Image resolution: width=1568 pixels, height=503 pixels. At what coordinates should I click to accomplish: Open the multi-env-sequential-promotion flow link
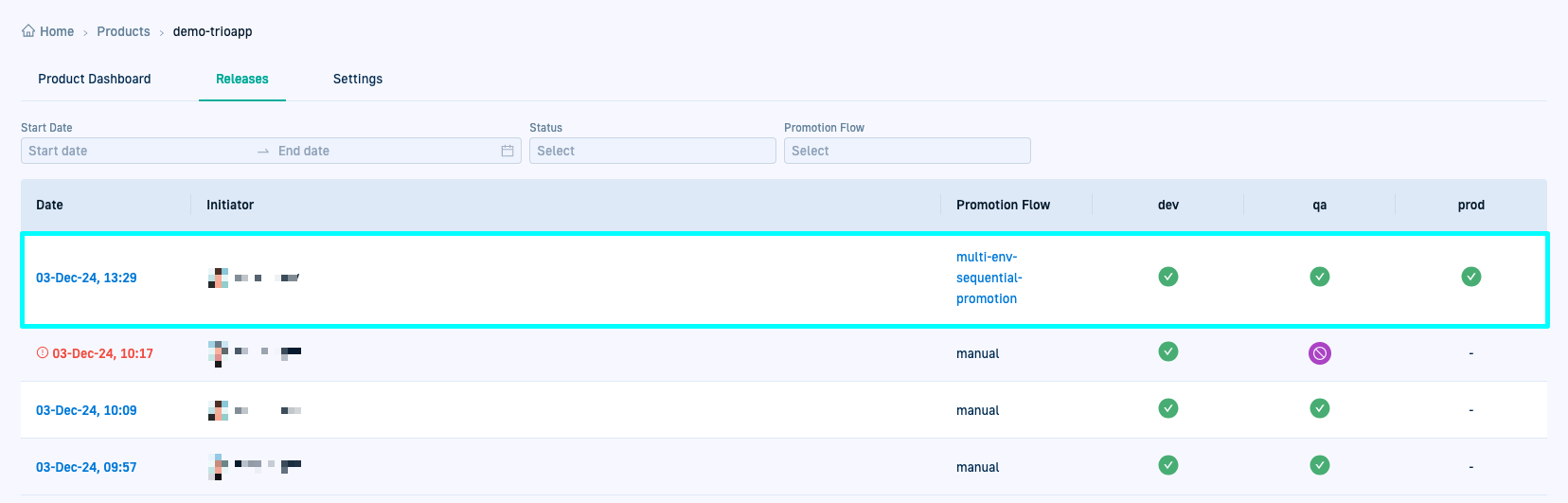coord(989,278)
